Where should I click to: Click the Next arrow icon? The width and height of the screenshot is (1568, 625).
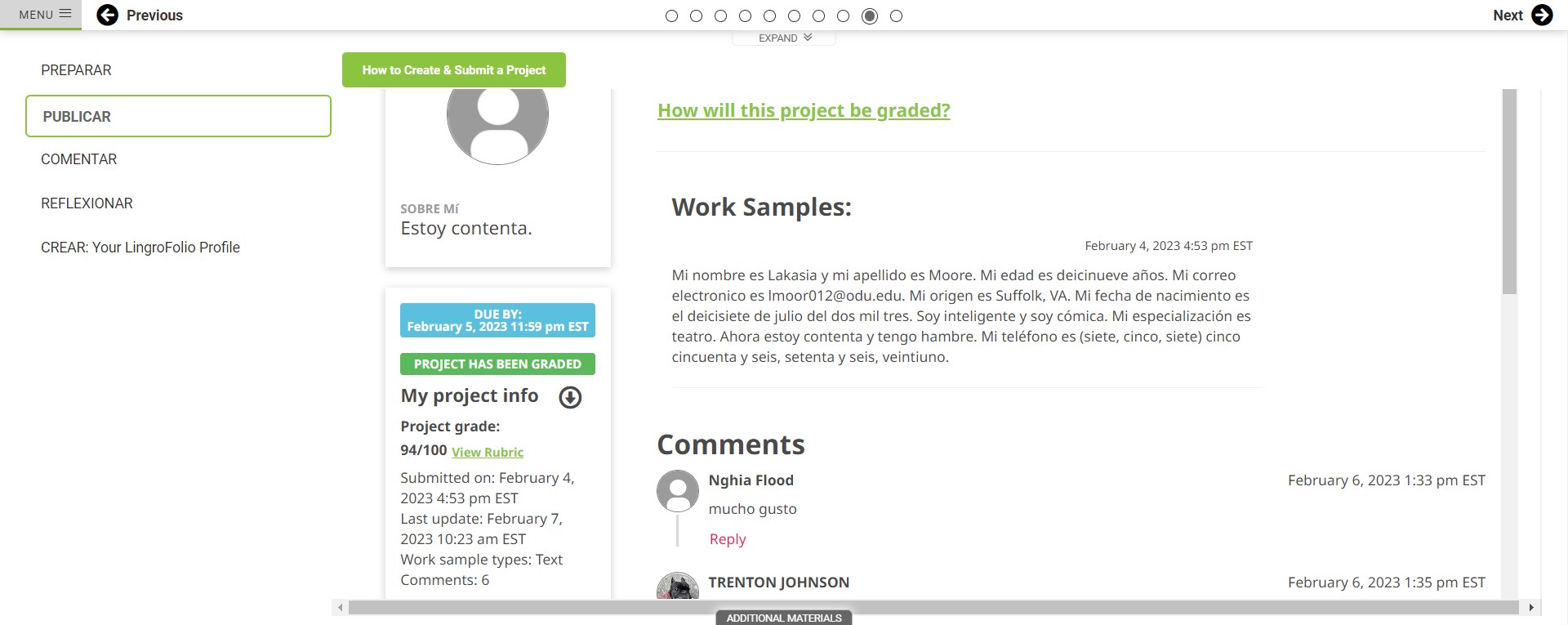click(1542, 15)
